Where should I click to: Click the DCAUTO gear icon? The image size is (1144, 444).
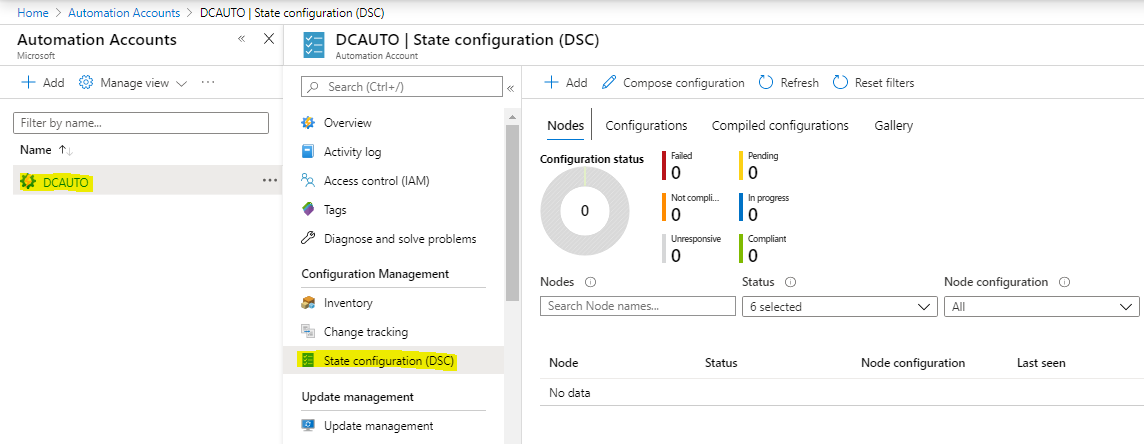28,181
